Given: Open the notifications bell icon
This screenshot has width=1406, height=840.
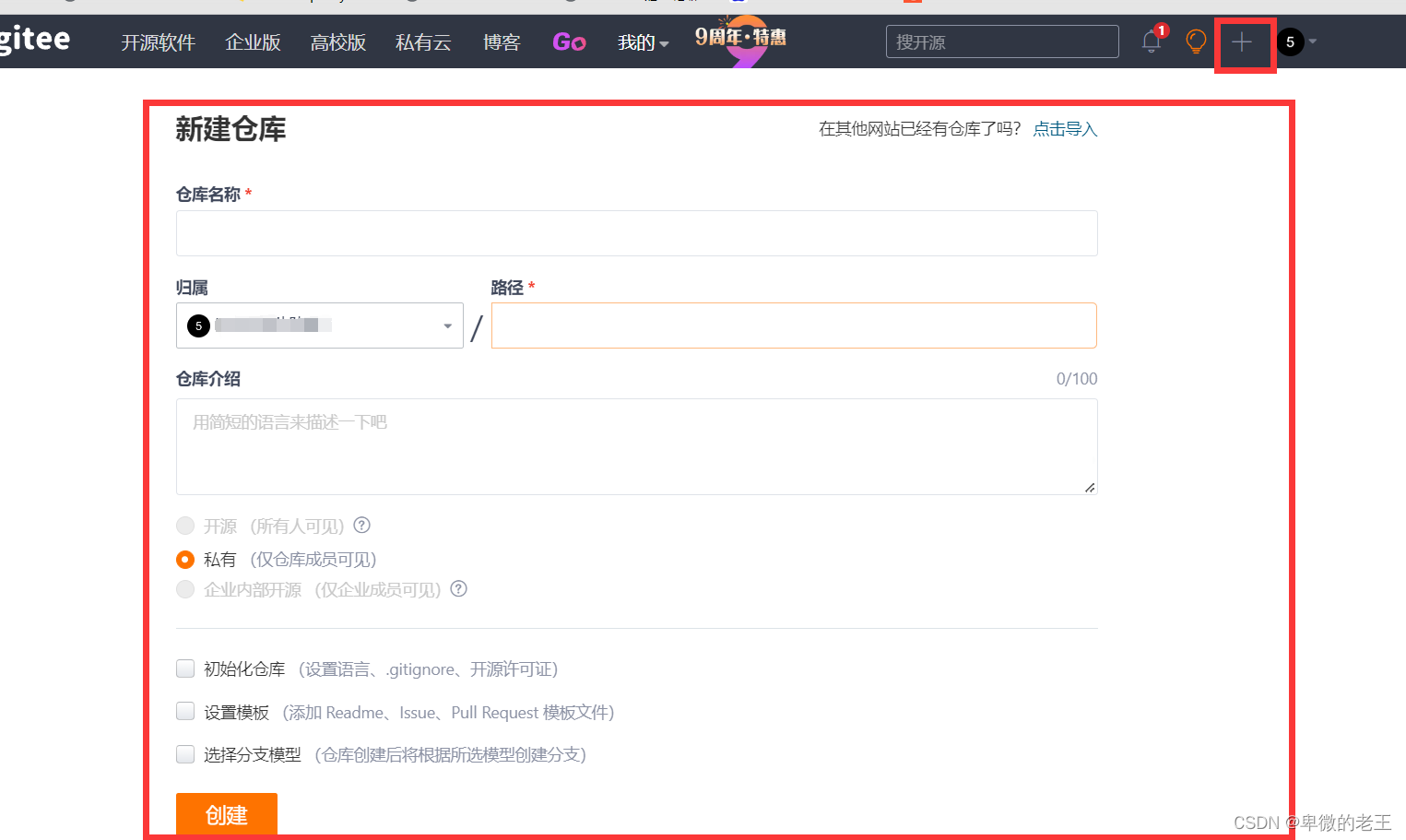Looking at the screenshot, I should point(1150,41).
